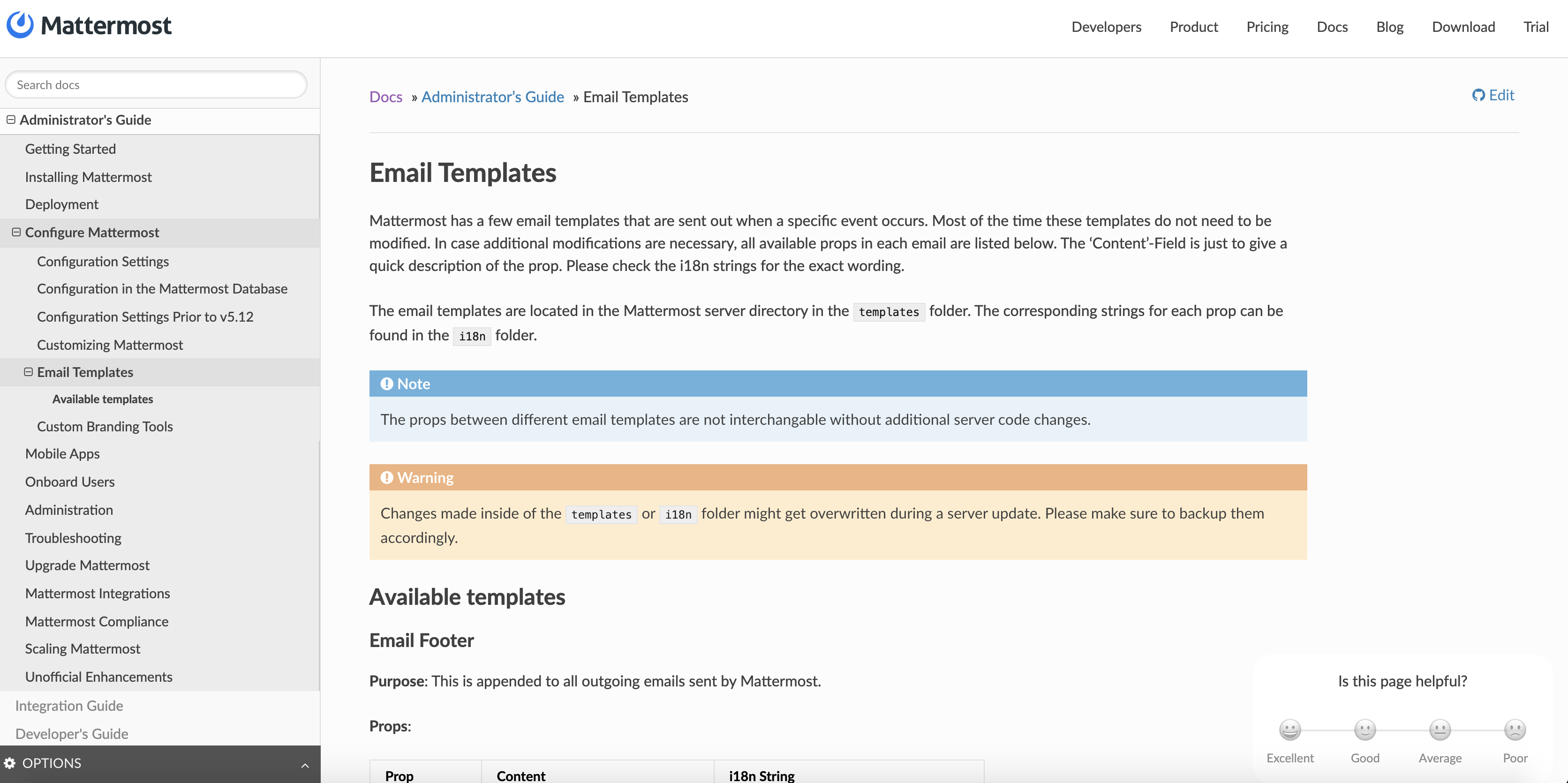The width and height of the screenshot is (1568, 783).
Task: Rate the page with Average face
Action: click(x=1440, y=730)
